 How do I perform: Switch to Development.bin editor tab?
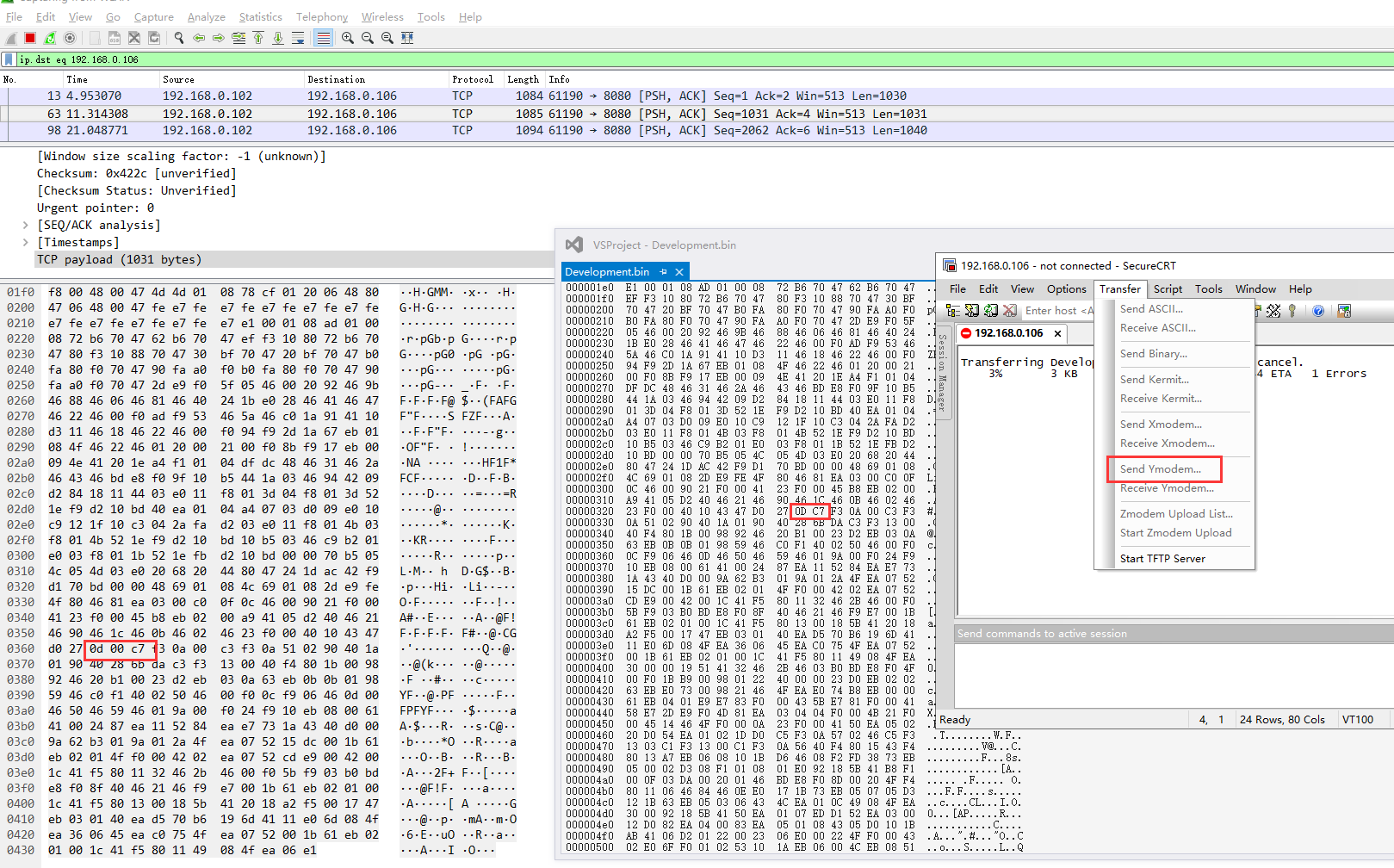[607, 271]
